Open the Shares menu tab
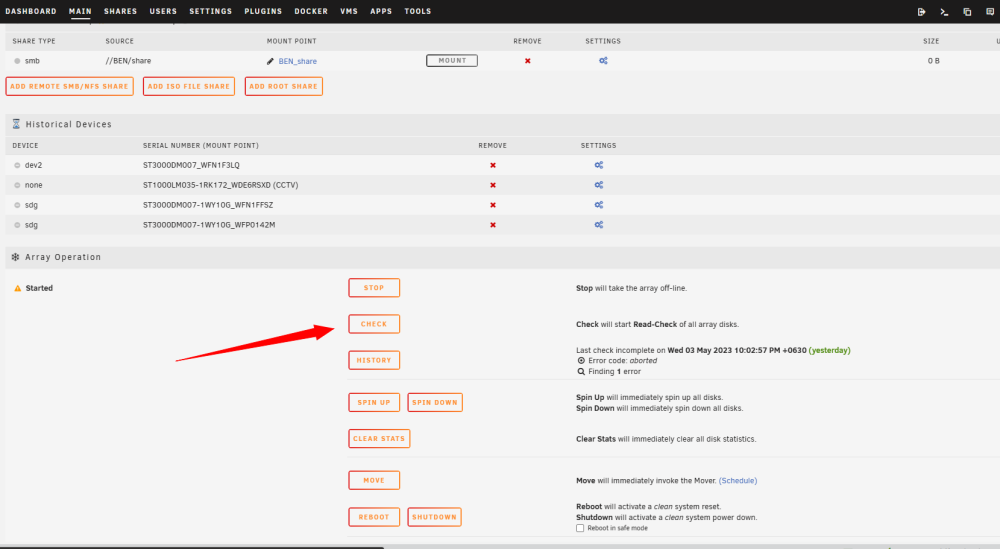The height and width of the screenshot is (549, 1000). tap(121, 11)
